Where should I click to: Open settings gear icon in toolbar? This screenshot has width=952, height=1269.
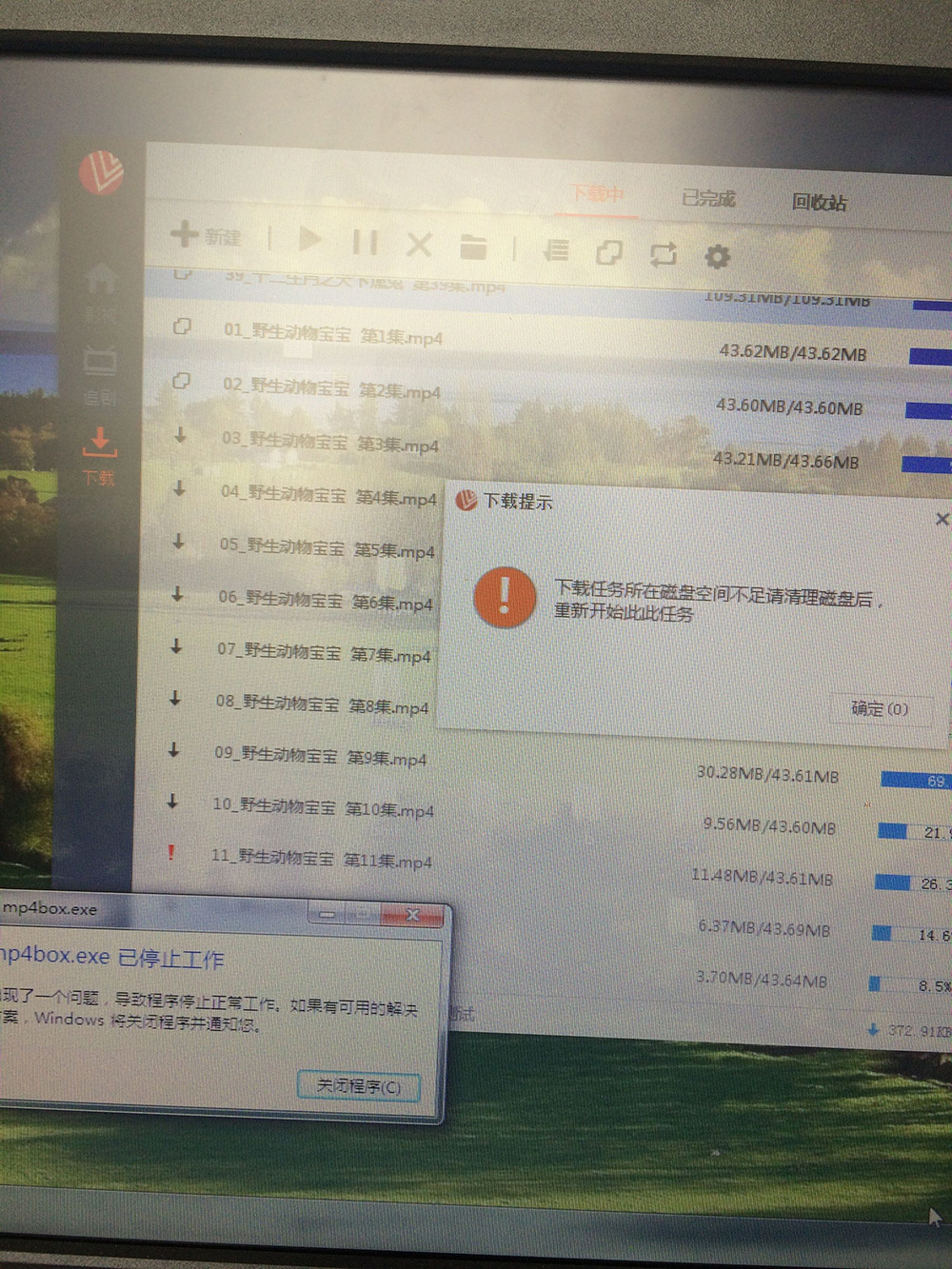click(717, 256)
